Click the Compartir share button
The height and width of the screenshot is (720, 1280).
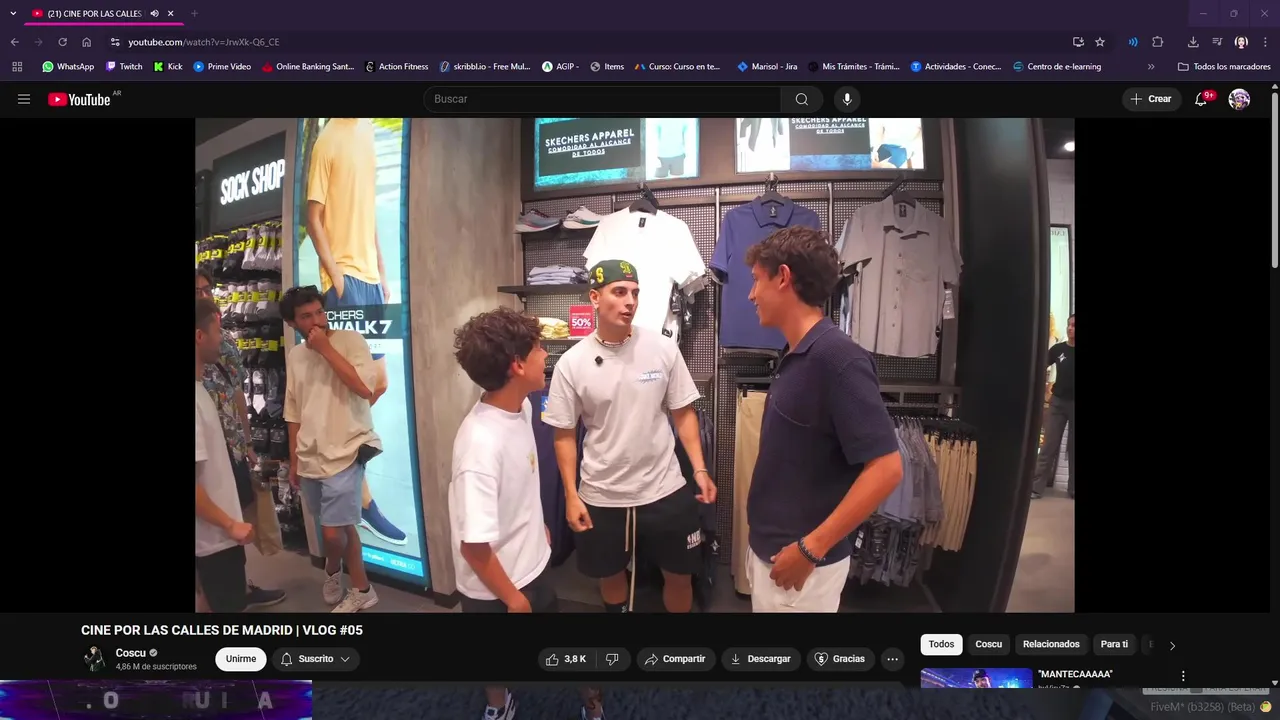pyautogui.click(x=675, y=659)
